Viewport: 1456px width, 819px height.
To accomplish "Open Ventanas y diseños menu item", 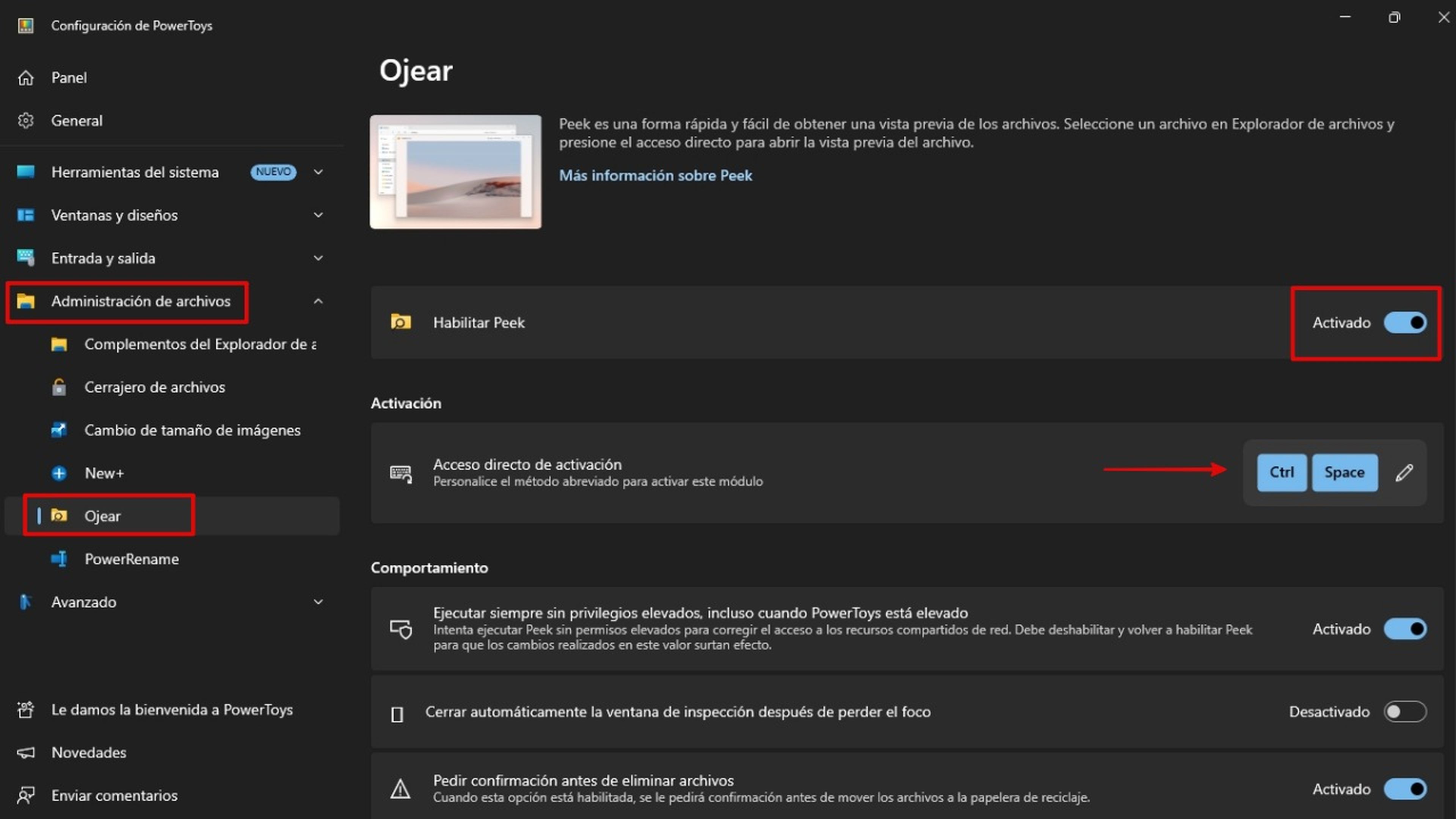I will (x=114, y=215).
